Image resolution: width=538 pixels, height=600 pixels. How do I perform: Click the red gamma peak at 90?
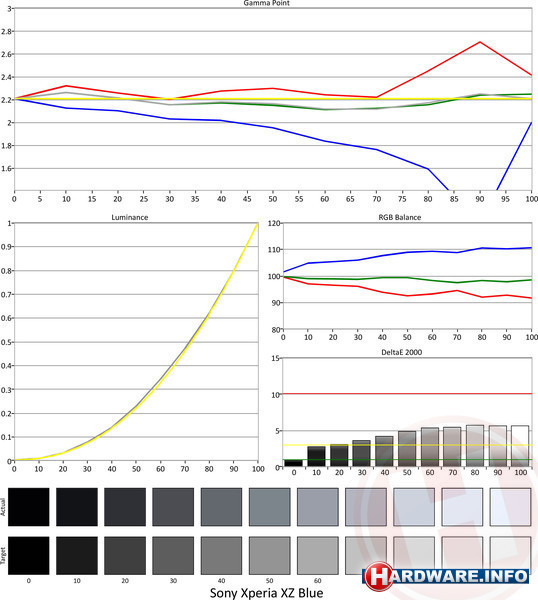pos(479,42)
